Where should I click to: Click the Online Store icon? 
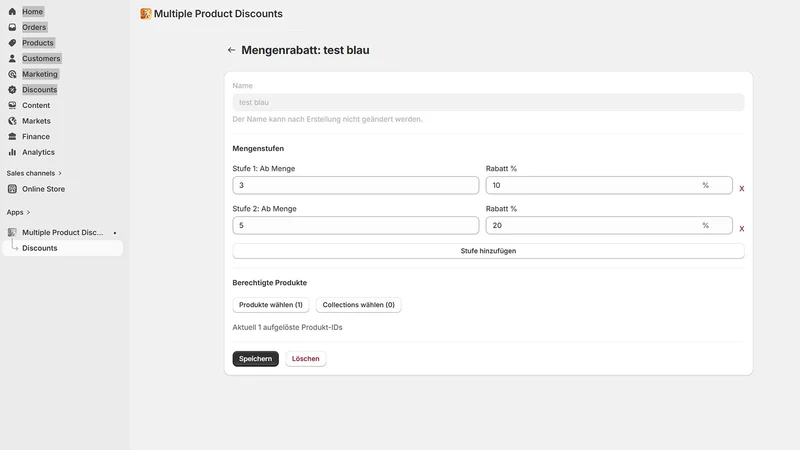pos(12,189)
